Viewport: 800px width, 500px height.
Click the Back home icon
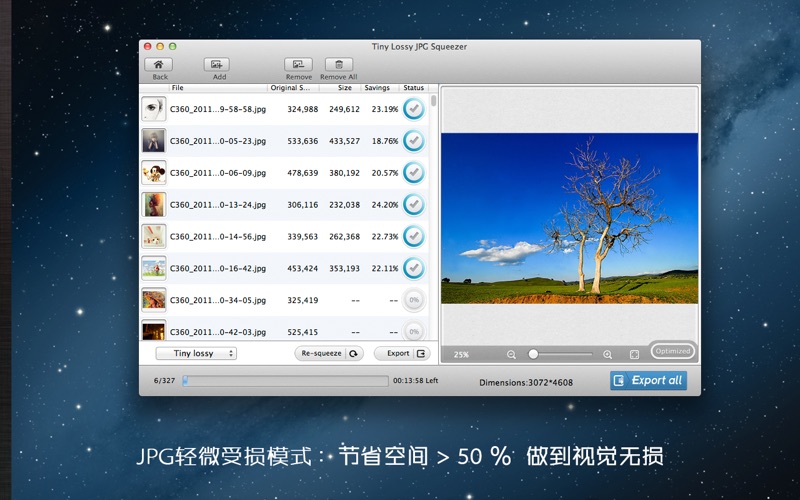(159, 65)
